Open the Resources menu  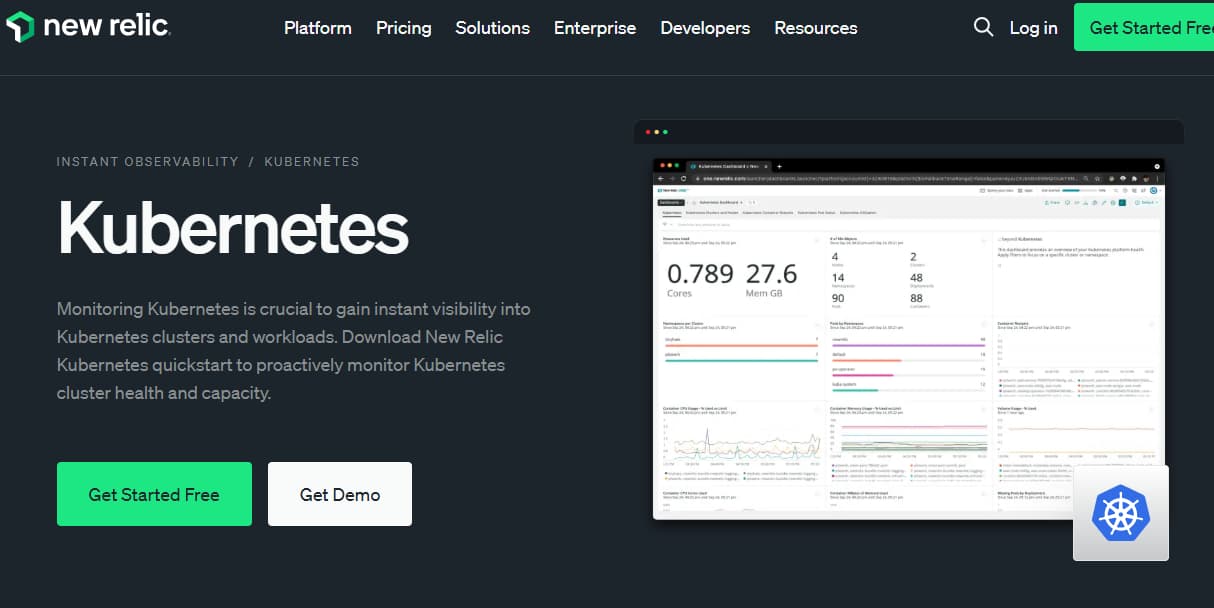click(x=815, y=28)
